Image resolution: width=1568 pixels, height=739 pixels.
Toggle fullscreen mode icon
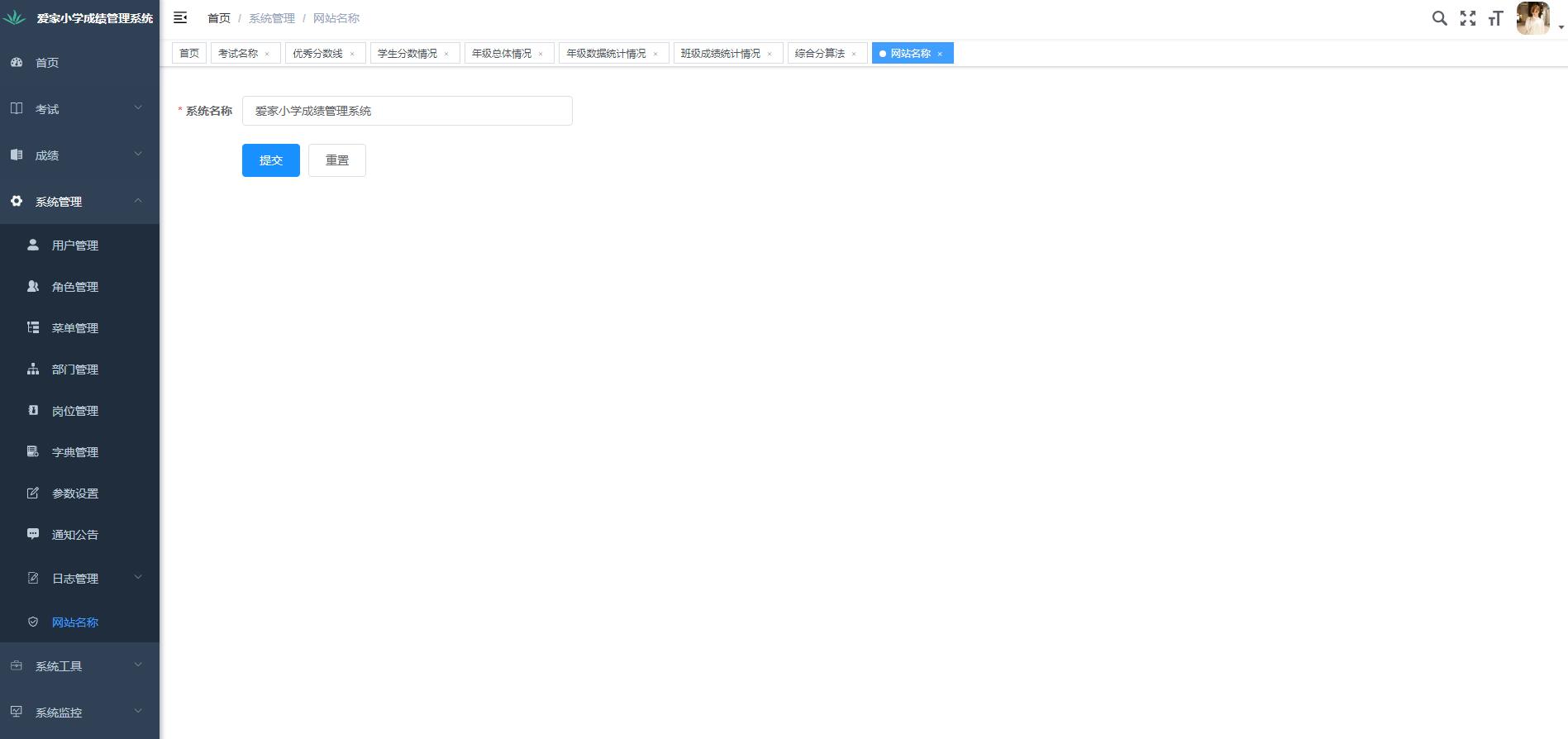click(1467, 18)
